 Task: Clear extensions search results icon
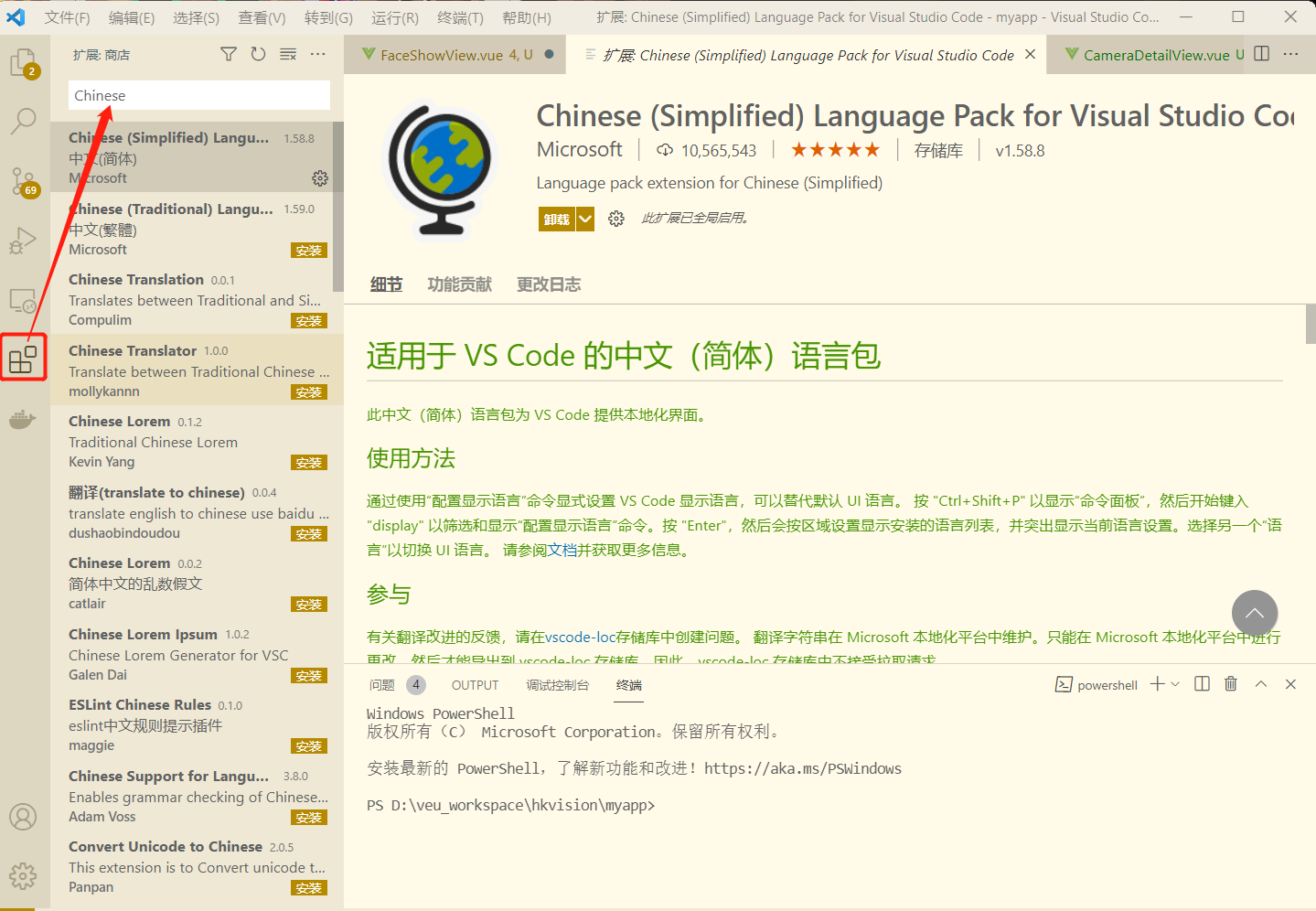click(288, 55)
